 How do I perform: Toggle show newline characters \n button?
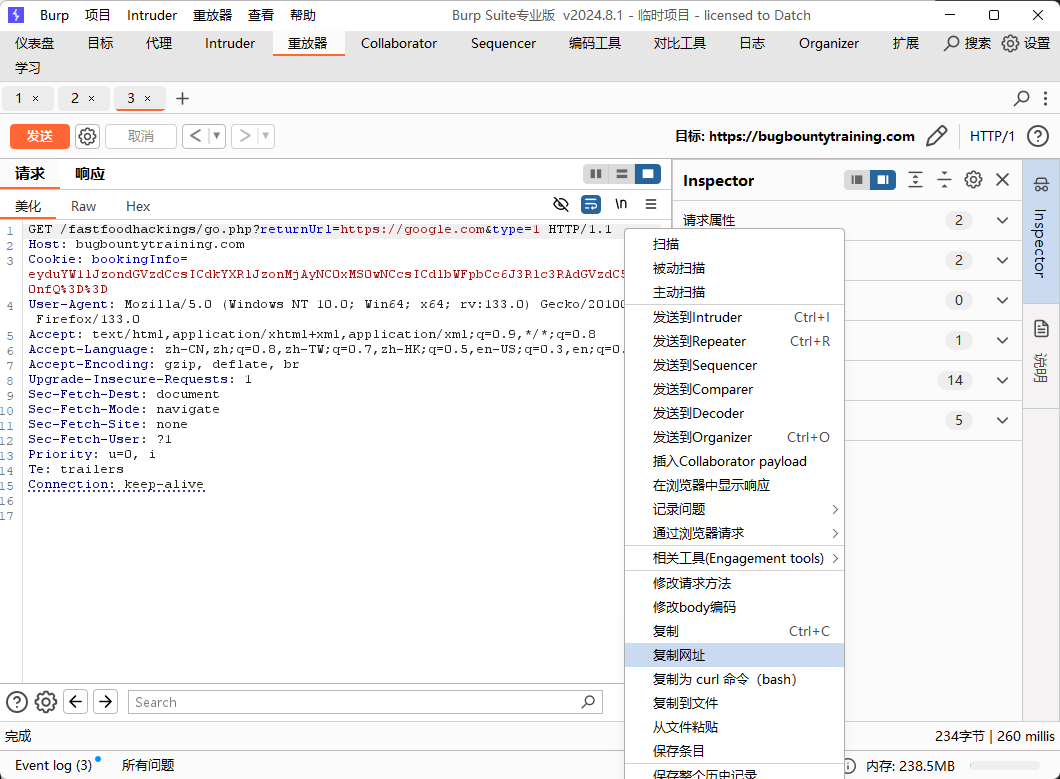[x=621, y=204]
